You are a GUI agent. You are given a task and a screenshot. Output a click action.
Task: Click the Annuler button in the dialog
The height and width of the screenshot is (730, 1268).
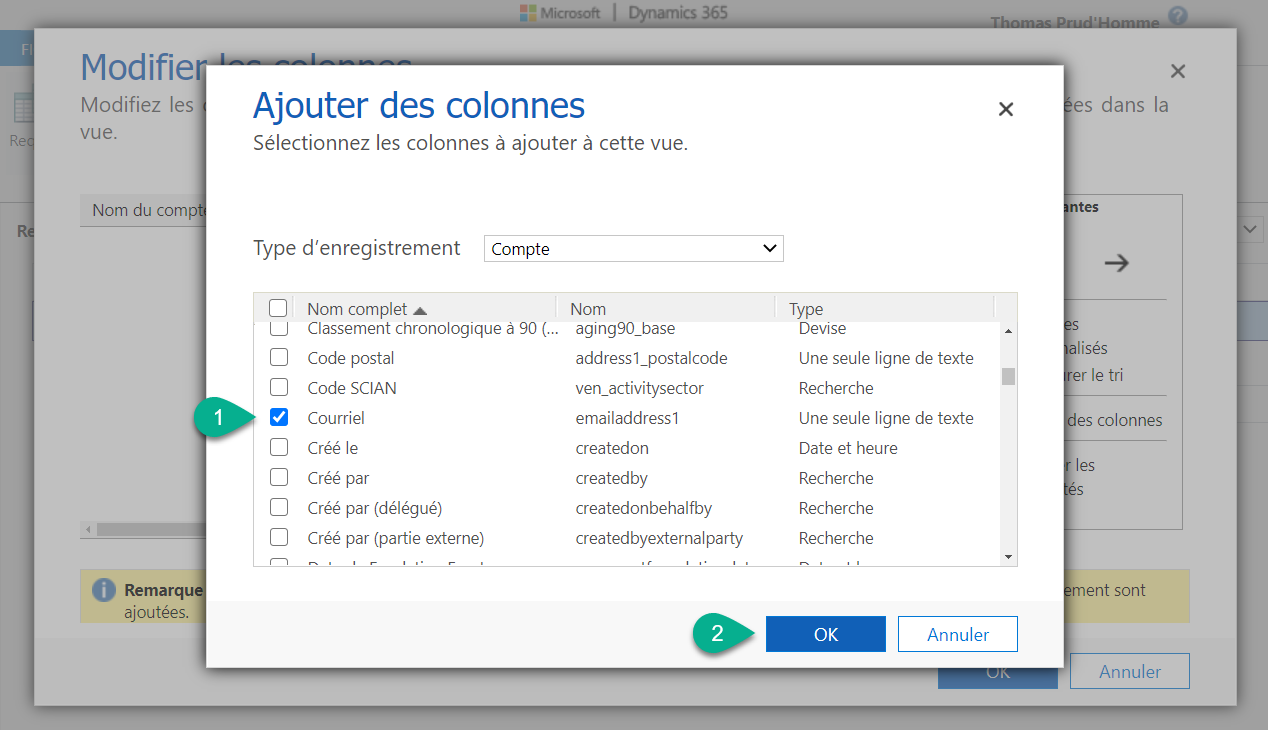pyautogui.click(x=957, y=633)
